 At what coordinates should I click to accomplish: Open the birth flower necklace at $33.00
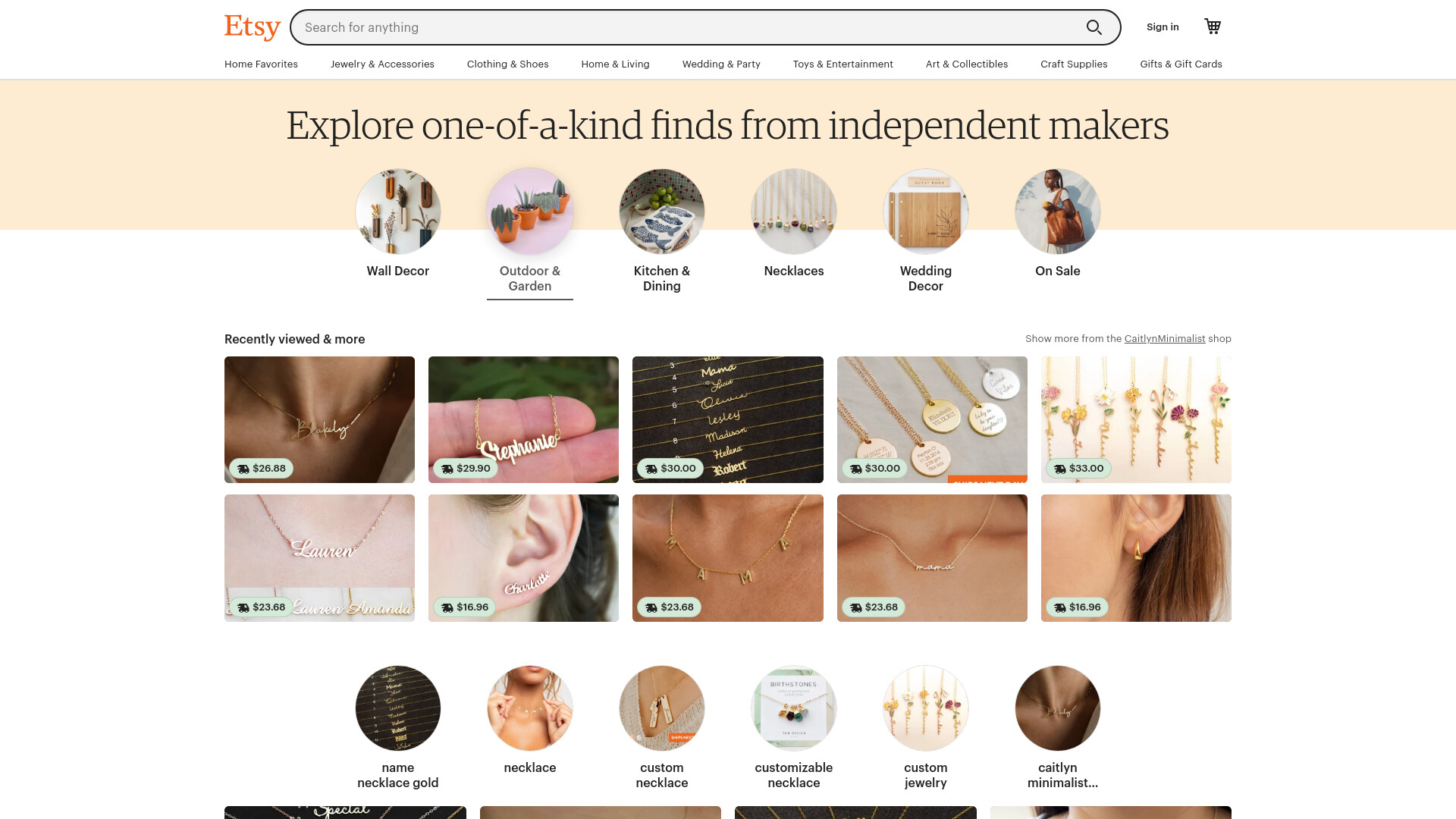[1136, 419]
